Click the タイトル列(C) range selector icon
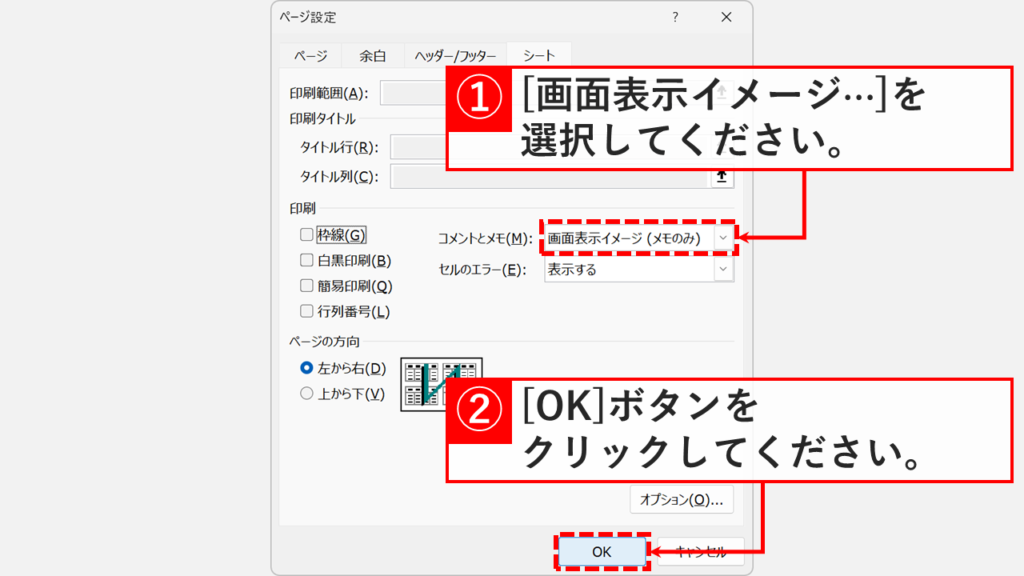 [x=722, y=176]
